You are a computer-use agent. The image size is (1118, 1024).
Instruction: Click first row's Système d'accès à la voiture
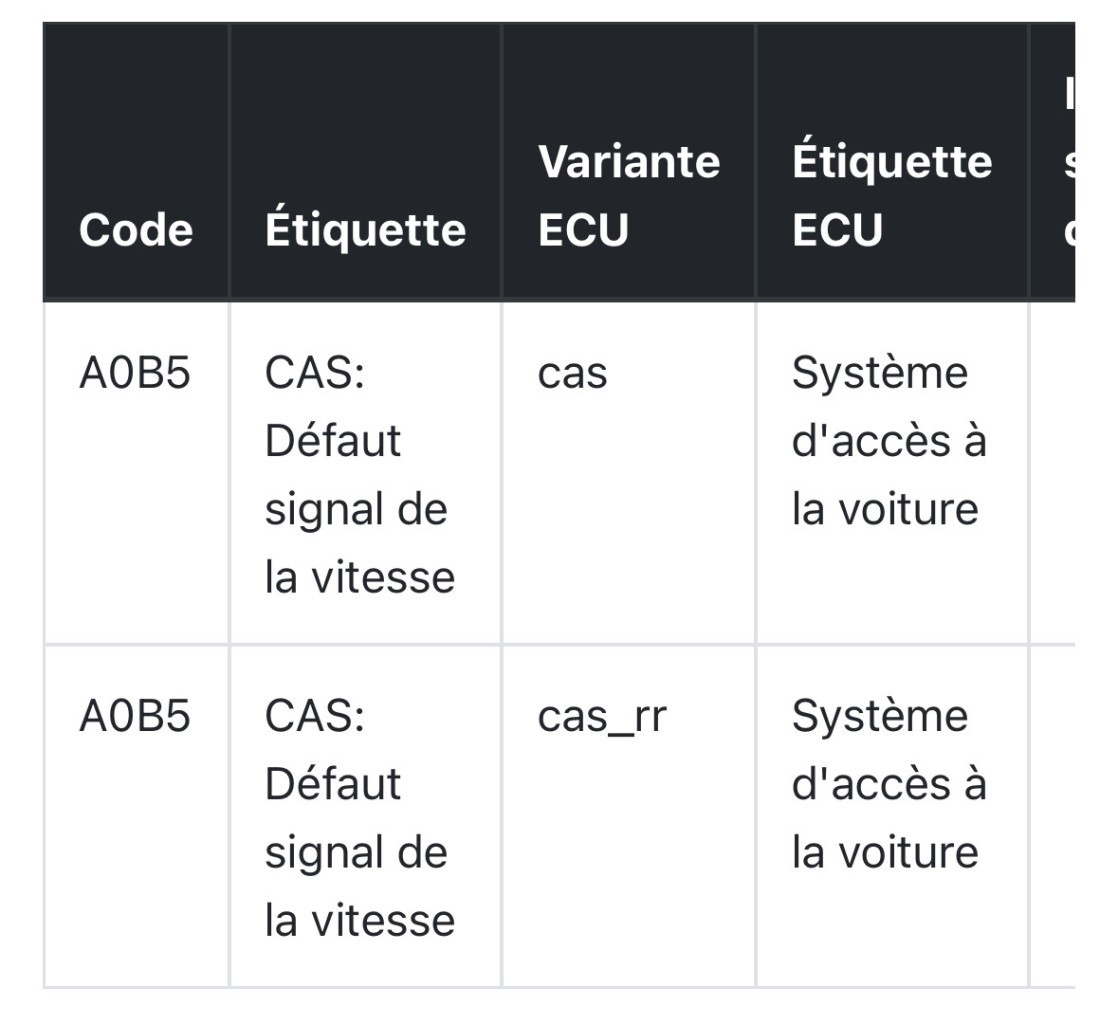pyautogui.click(x=889, y=441)
